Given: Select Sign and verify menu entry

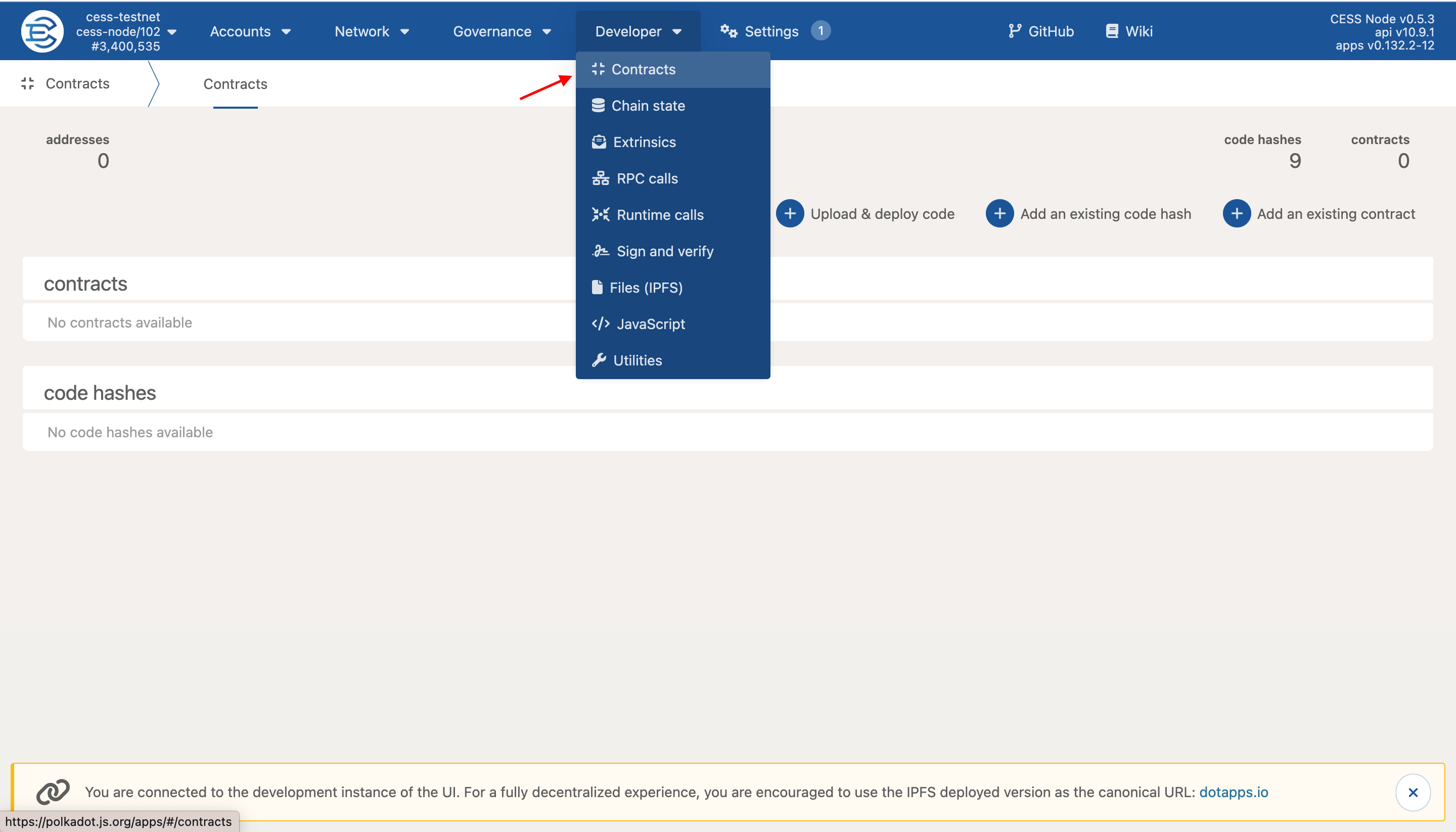Looking at the screenshot, I should [672, 251].
